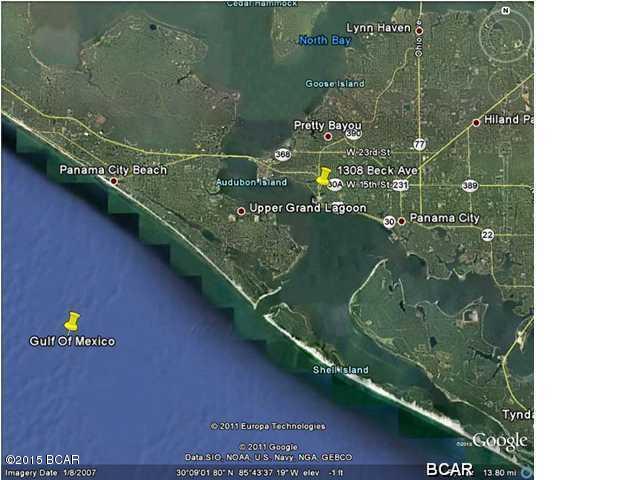Click the Panama City red place marker
Image resolution: width=640 pixels, height=480 pixels.
tap(402, 221)
